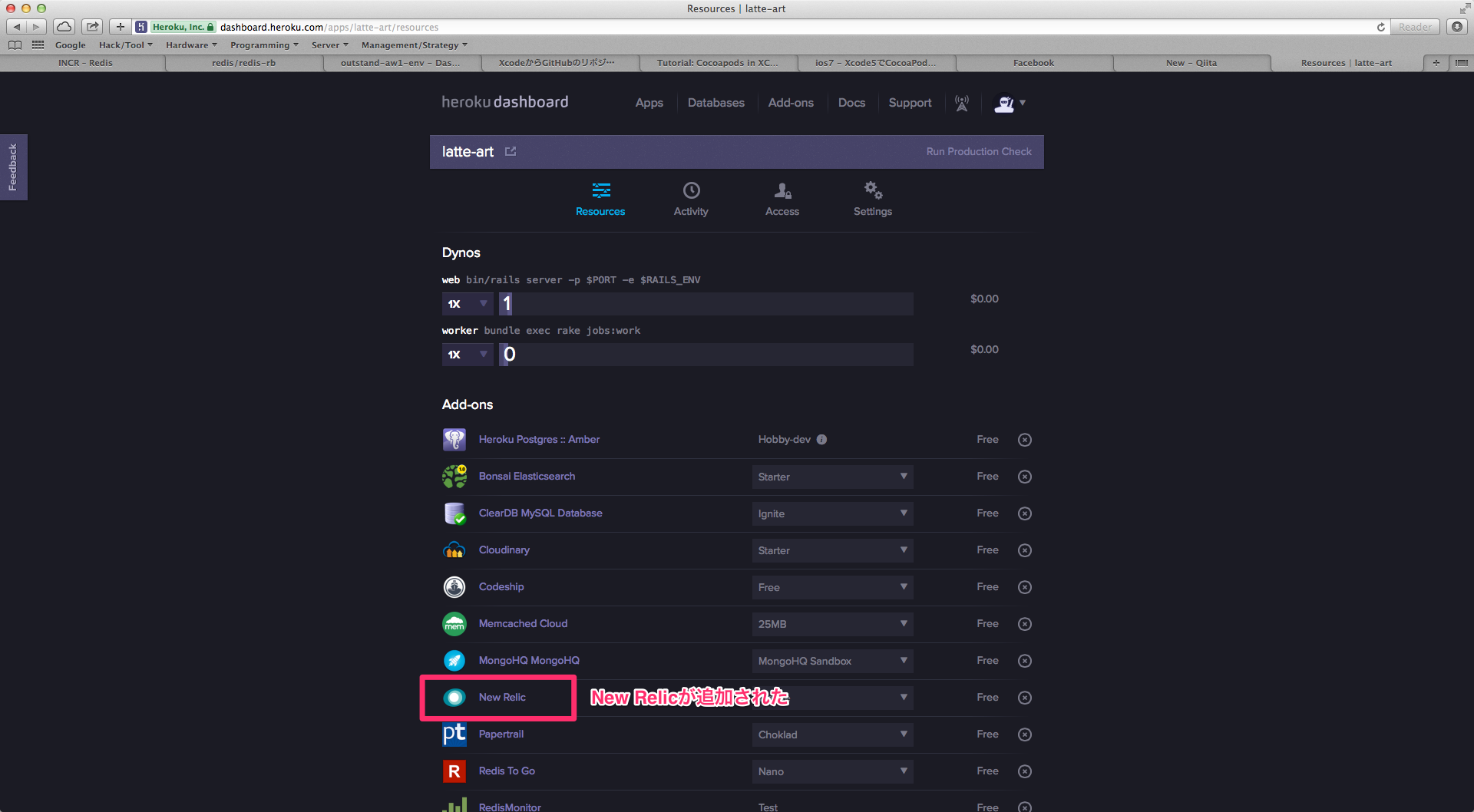Reload the page in Safari
1474x812 pixels.
pos(1380,27)
